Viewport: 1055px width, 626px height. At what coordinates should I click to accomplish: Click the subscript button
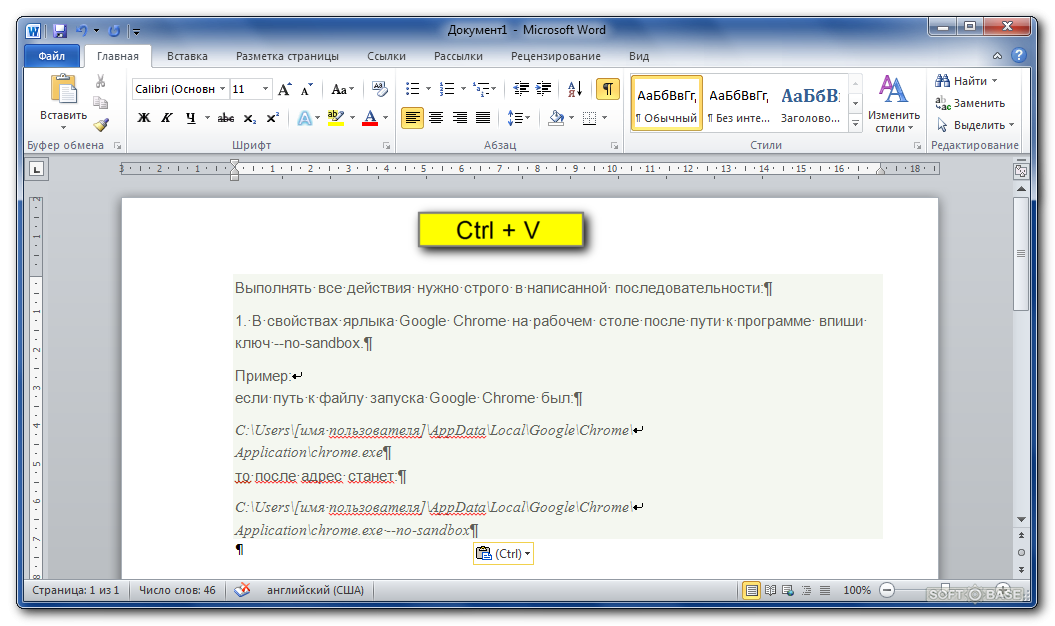tap(250, 118)
